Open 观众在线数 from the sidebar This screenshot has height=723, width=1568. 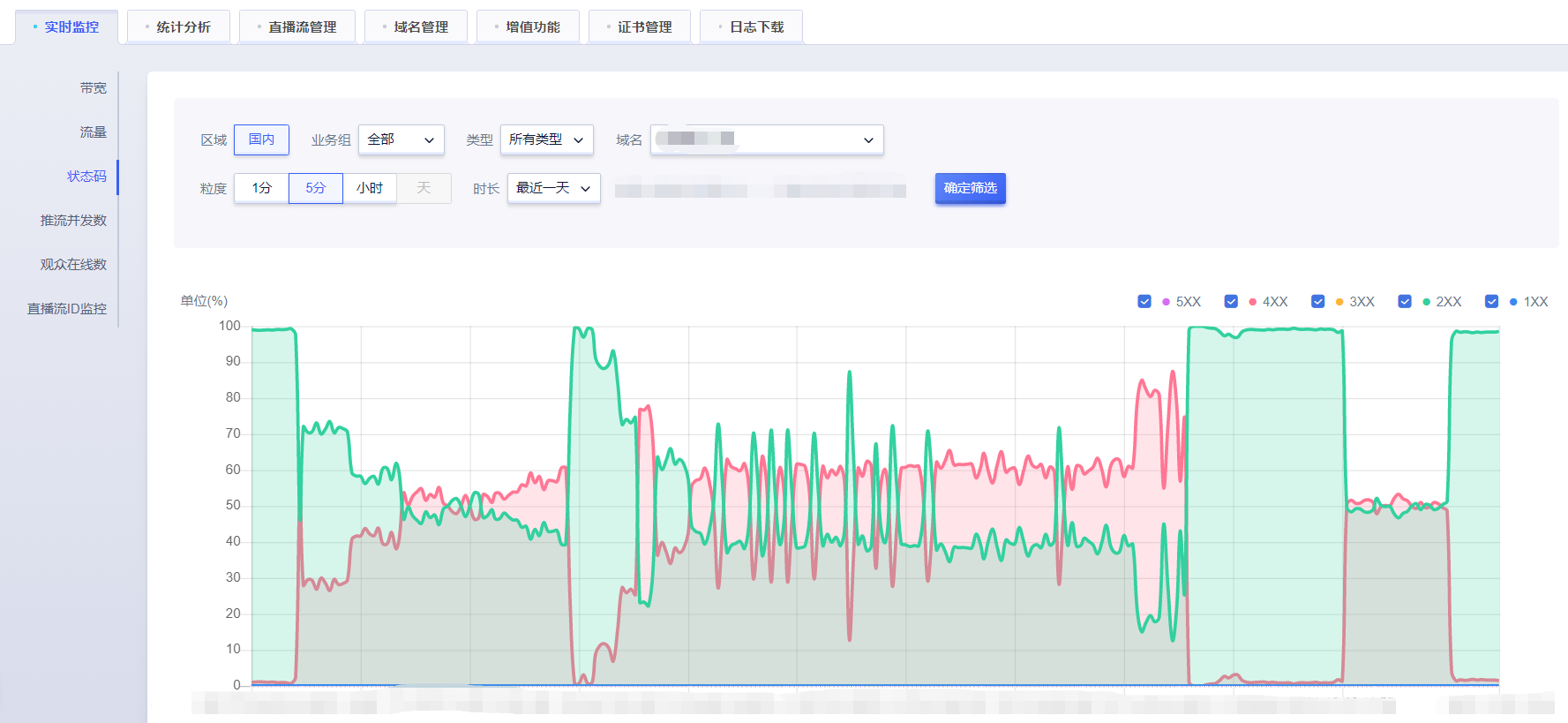point(73,265)
